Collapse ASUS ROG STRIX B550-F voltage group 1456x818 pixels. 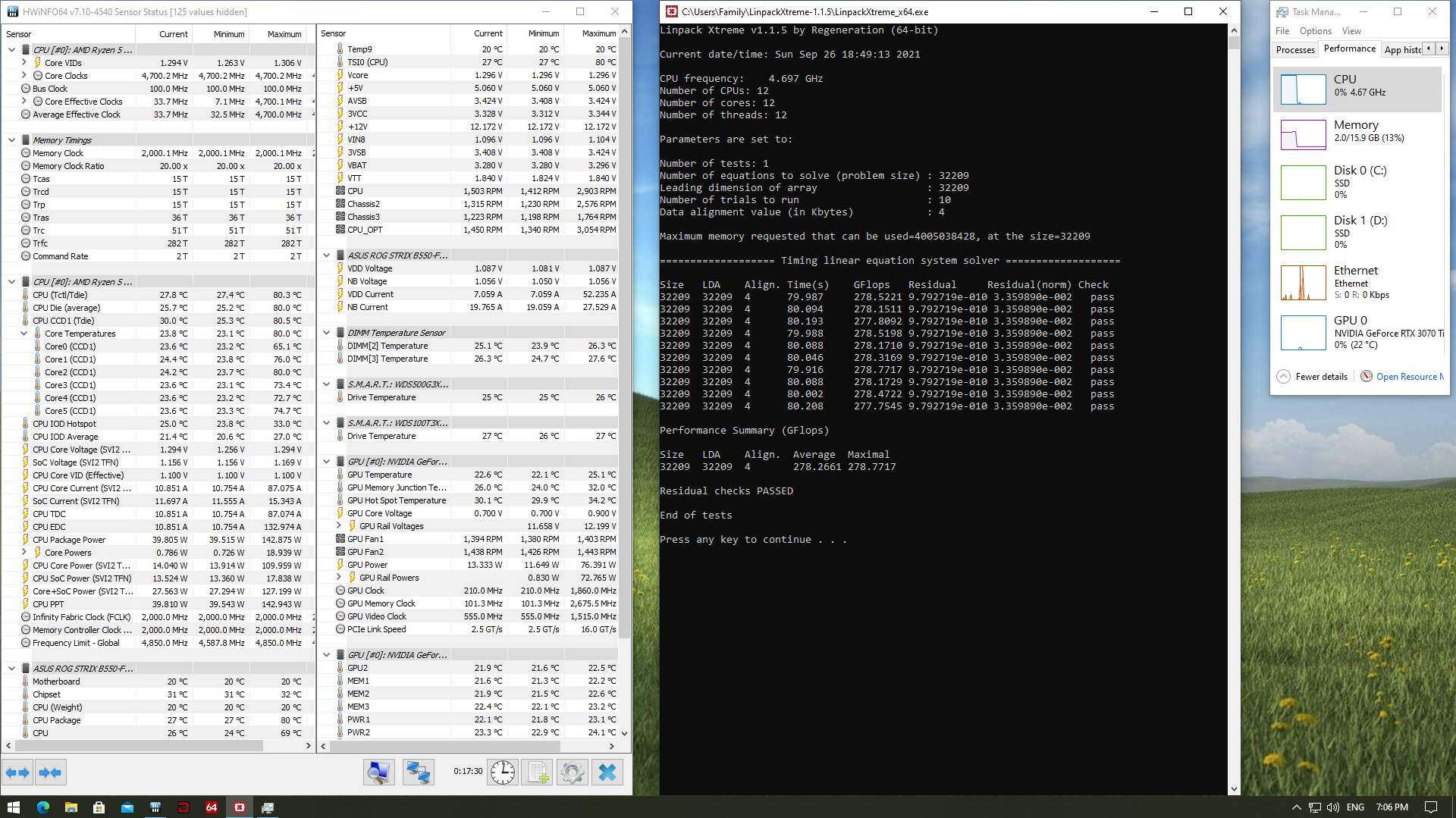coord(327,255)
